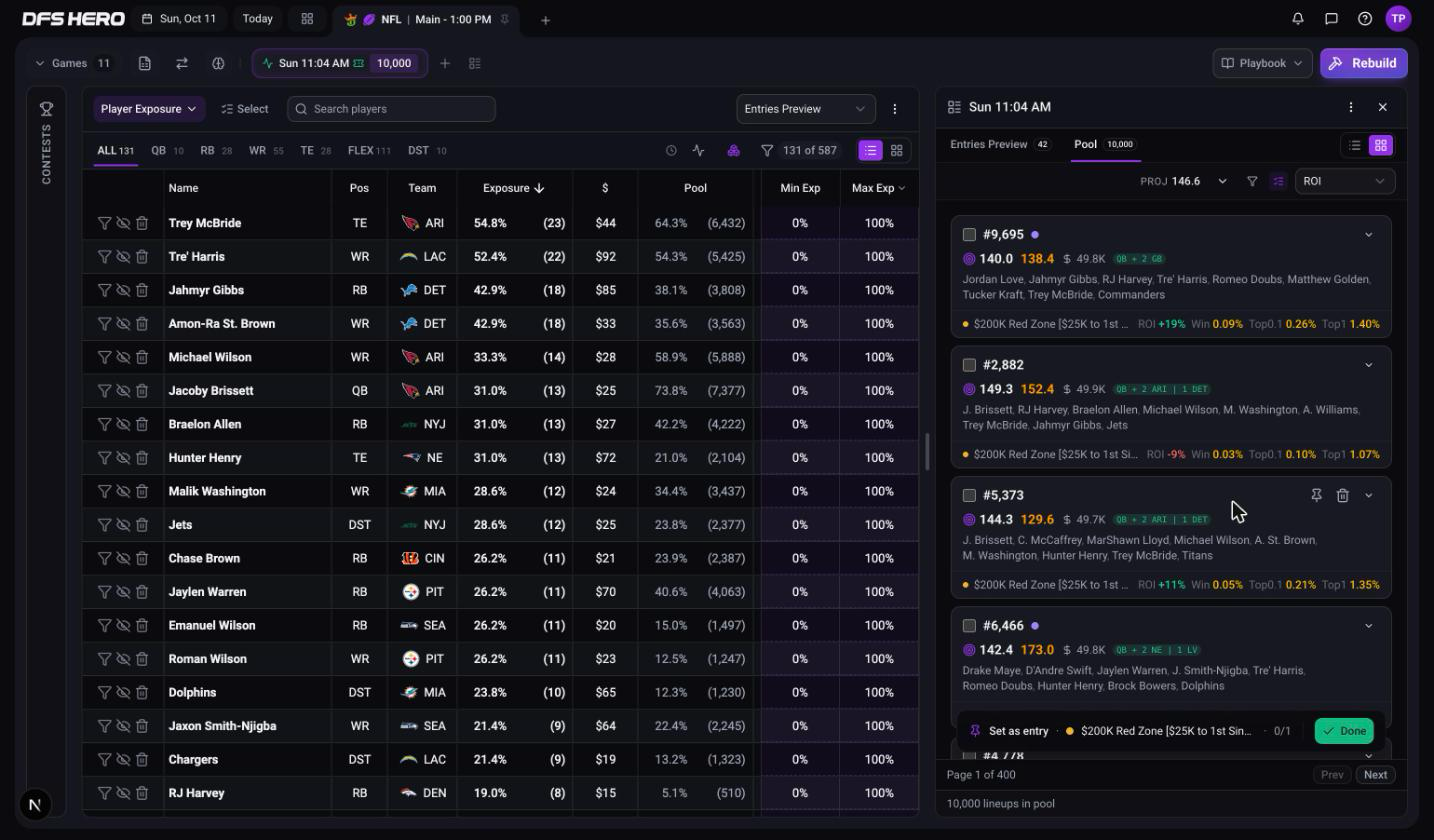Viewport: 1434px width, 840px height.
Task: Add a new build with plus icon
Action: point(445,63)
